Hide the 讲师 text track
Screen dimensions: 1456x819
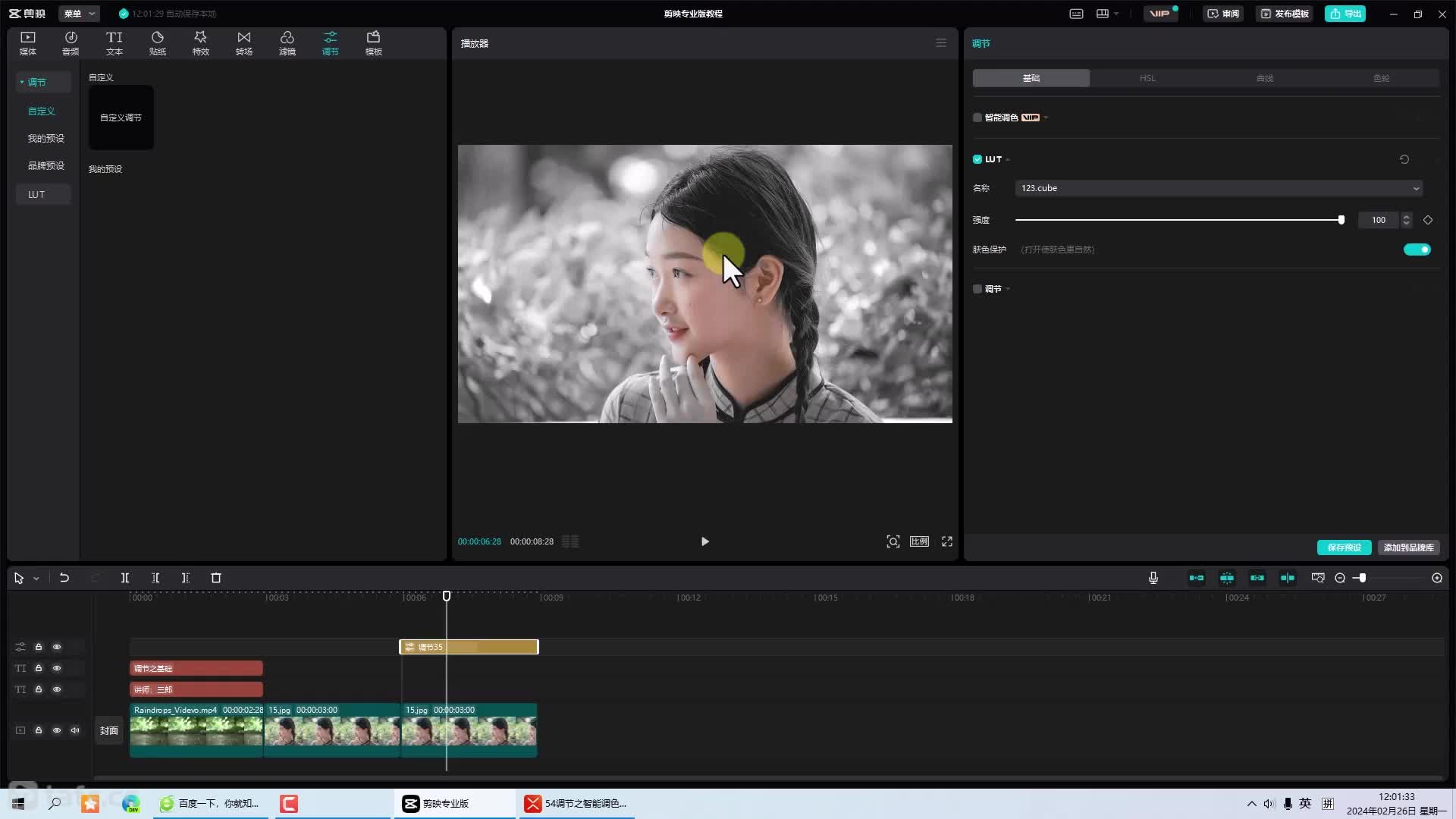(57, 689)
